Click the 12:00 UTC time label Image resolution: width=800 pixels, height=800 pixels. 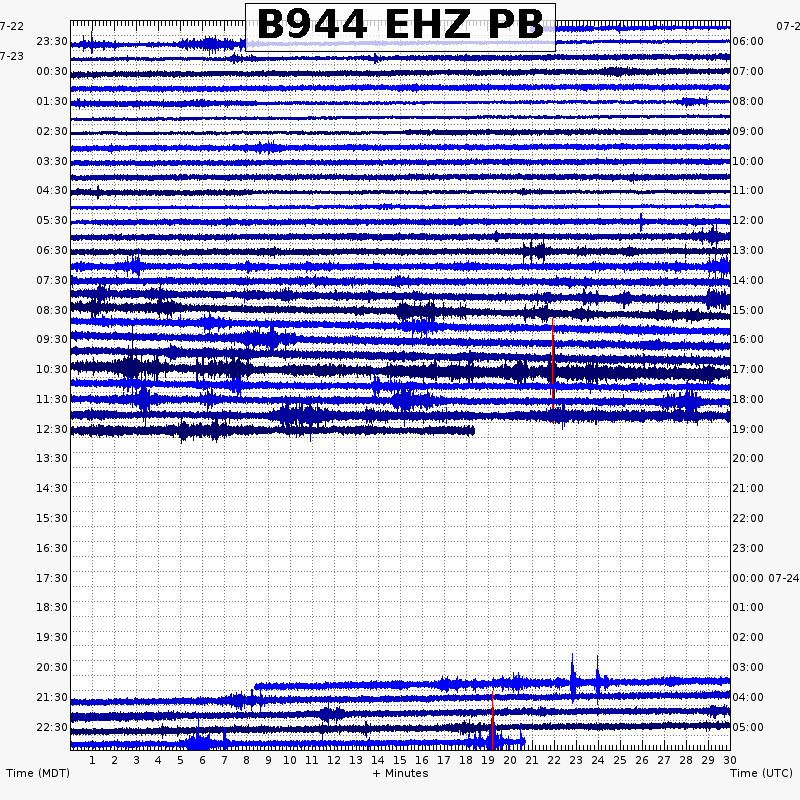coord(748,220)
